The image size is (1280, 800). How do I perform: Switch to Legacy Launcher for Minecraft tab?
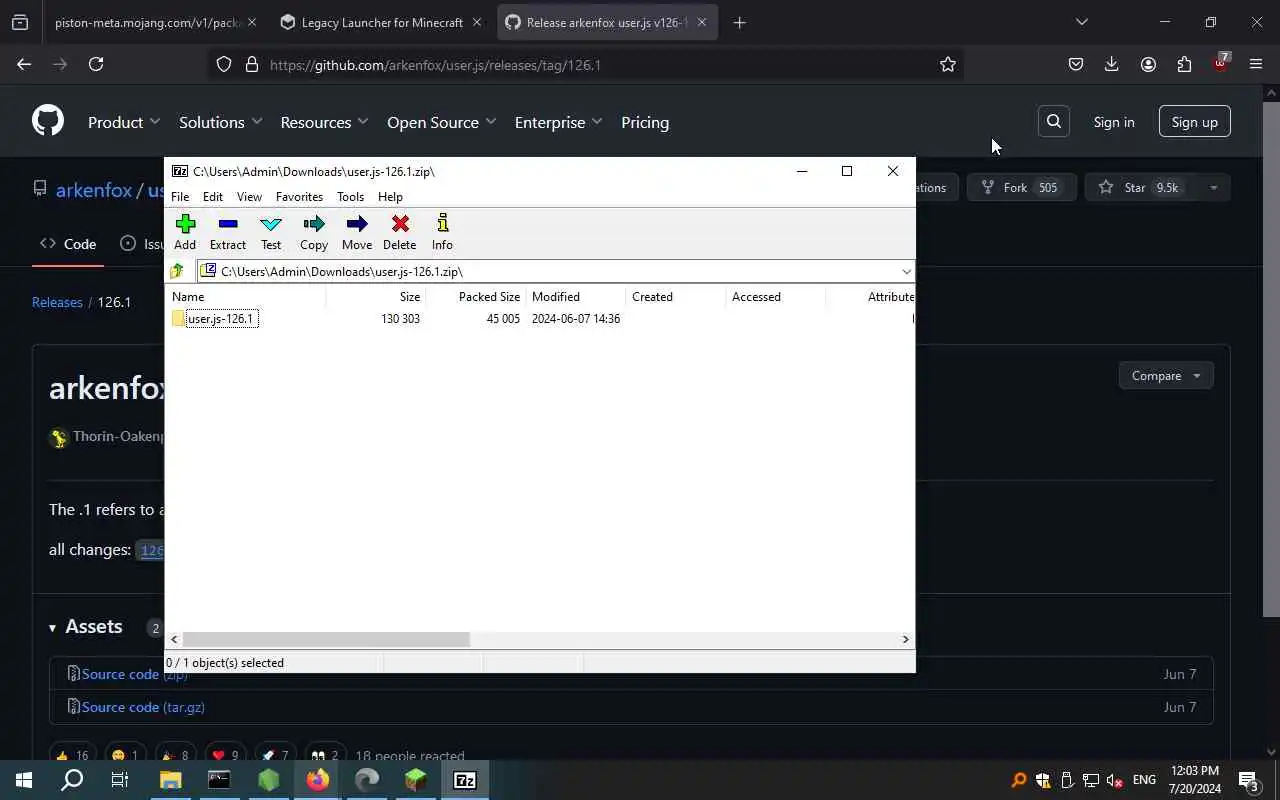tap(382, 22)
